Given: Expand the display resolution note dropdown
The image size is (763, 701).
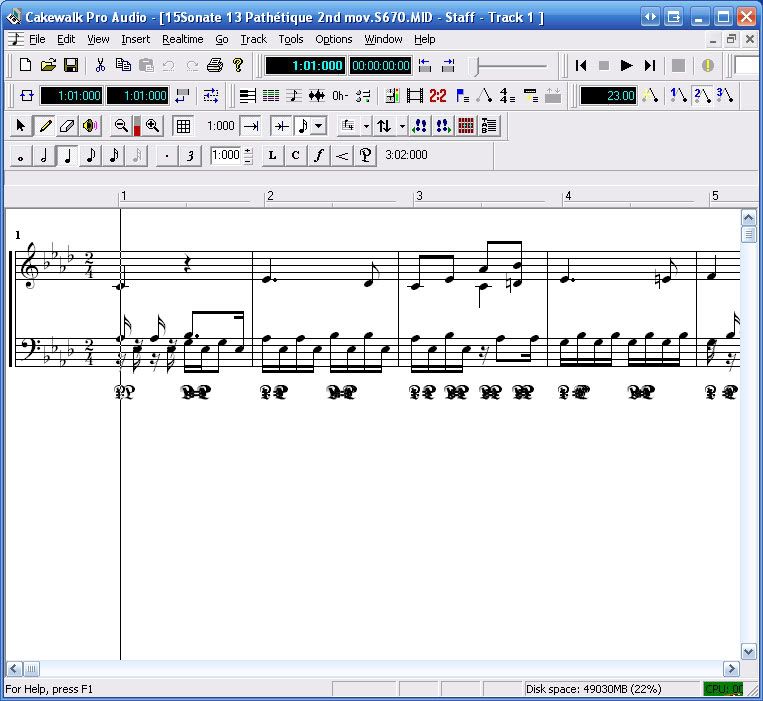Looking at the screenshot, I should point(319,126).
